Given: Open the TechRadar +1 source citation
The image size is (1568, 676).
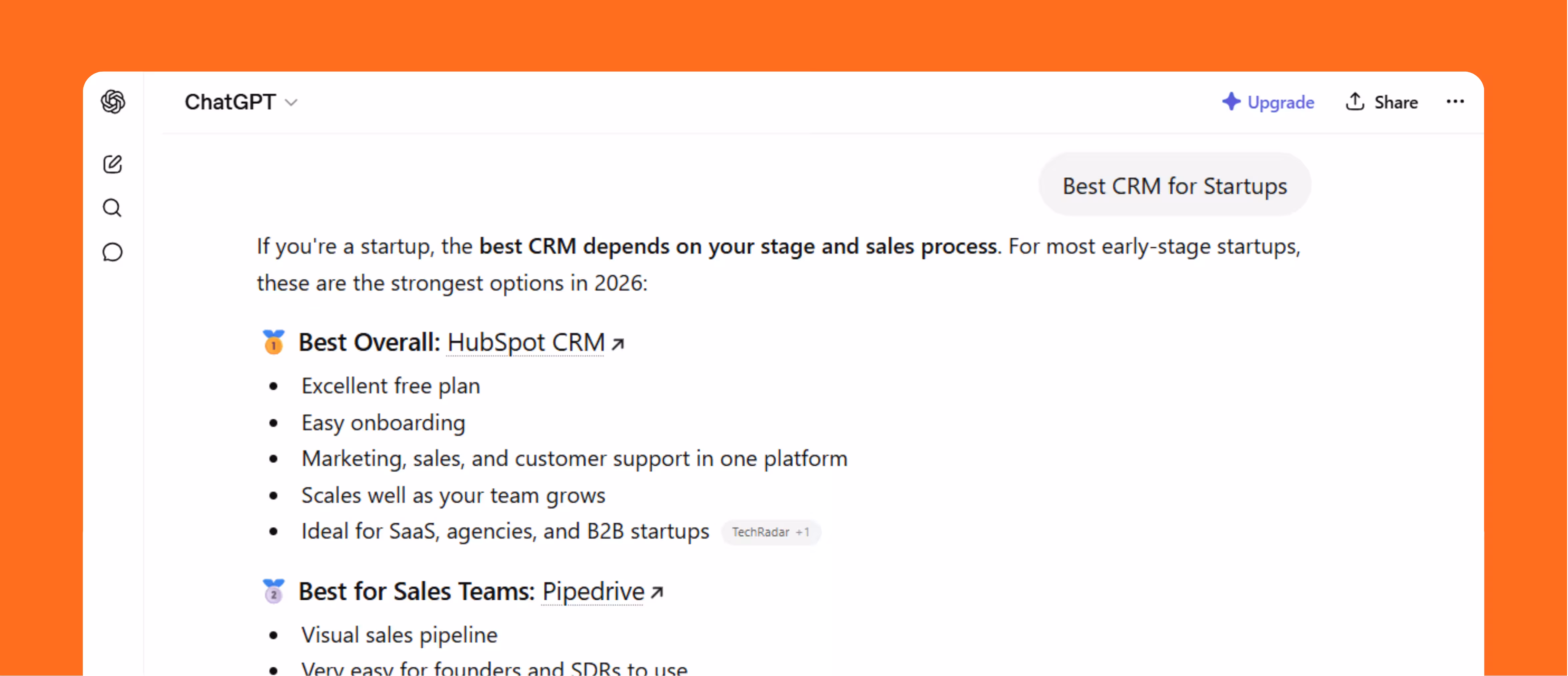Looking at the screenshot, I should [771, 532].
